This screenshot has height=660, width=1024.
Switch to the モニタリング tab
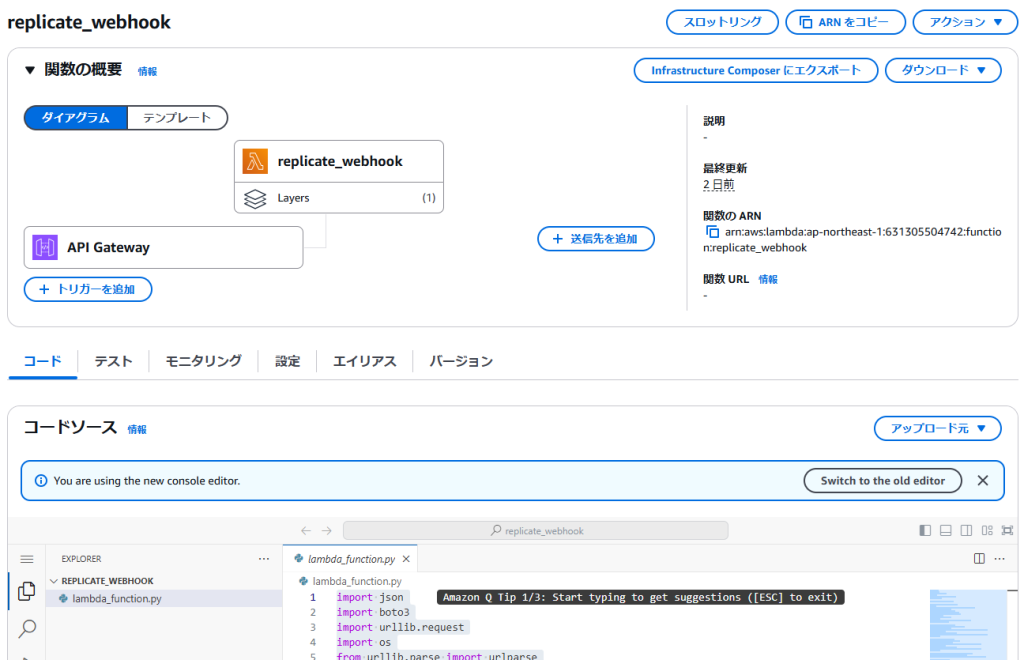click(203, 361)
